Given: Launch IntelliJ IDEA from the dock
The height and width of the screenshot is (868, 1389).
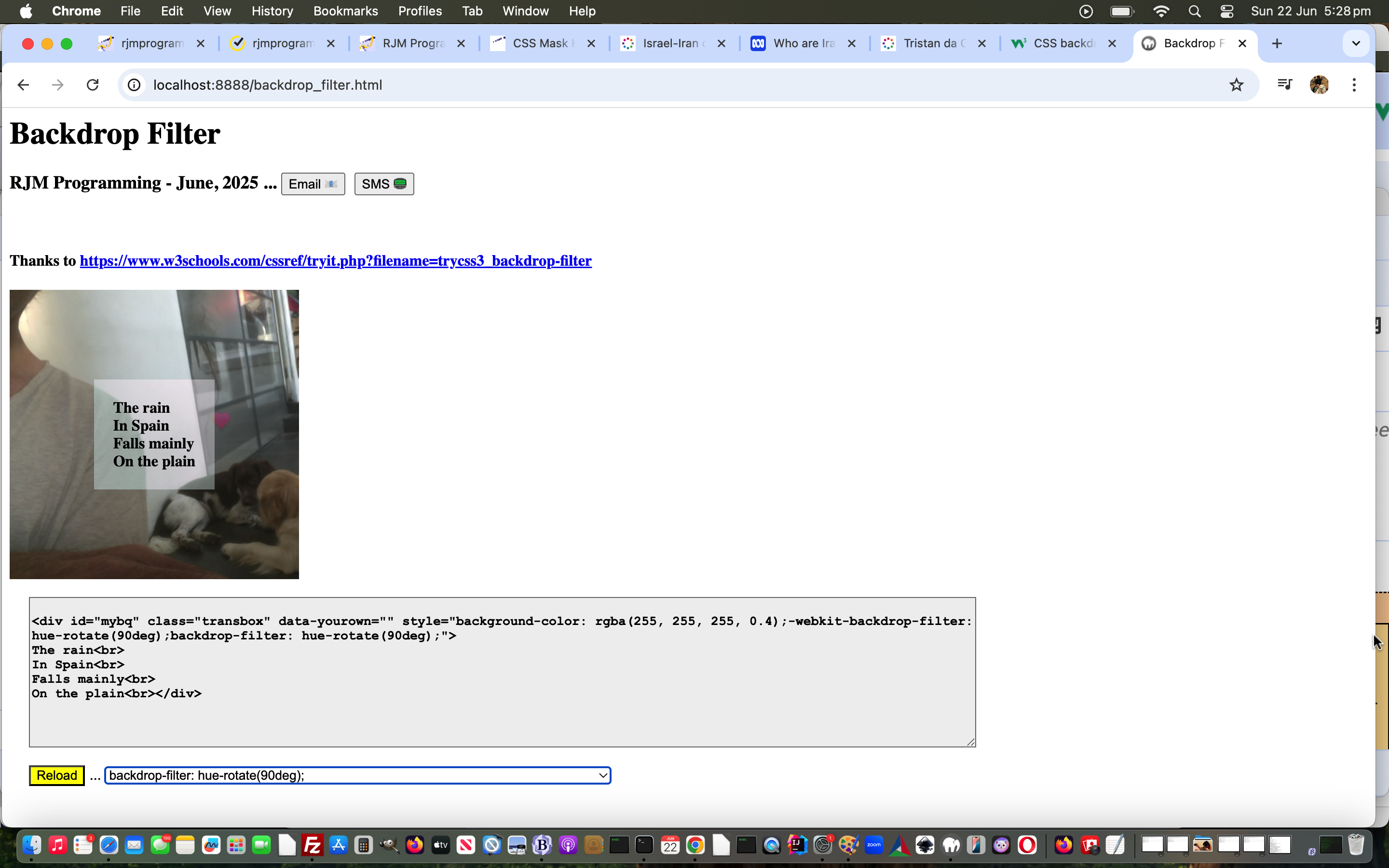Looking at the screenshot, I should pos(797,845).
